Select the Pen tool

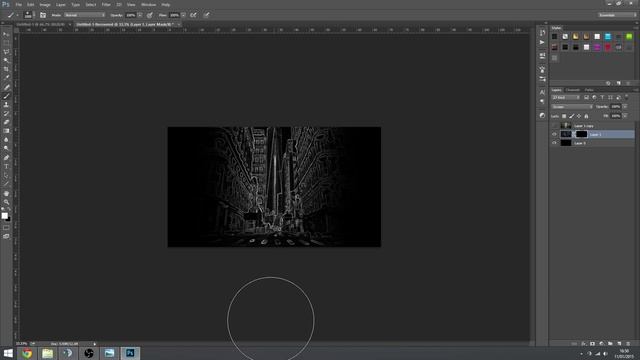point(6,158)
